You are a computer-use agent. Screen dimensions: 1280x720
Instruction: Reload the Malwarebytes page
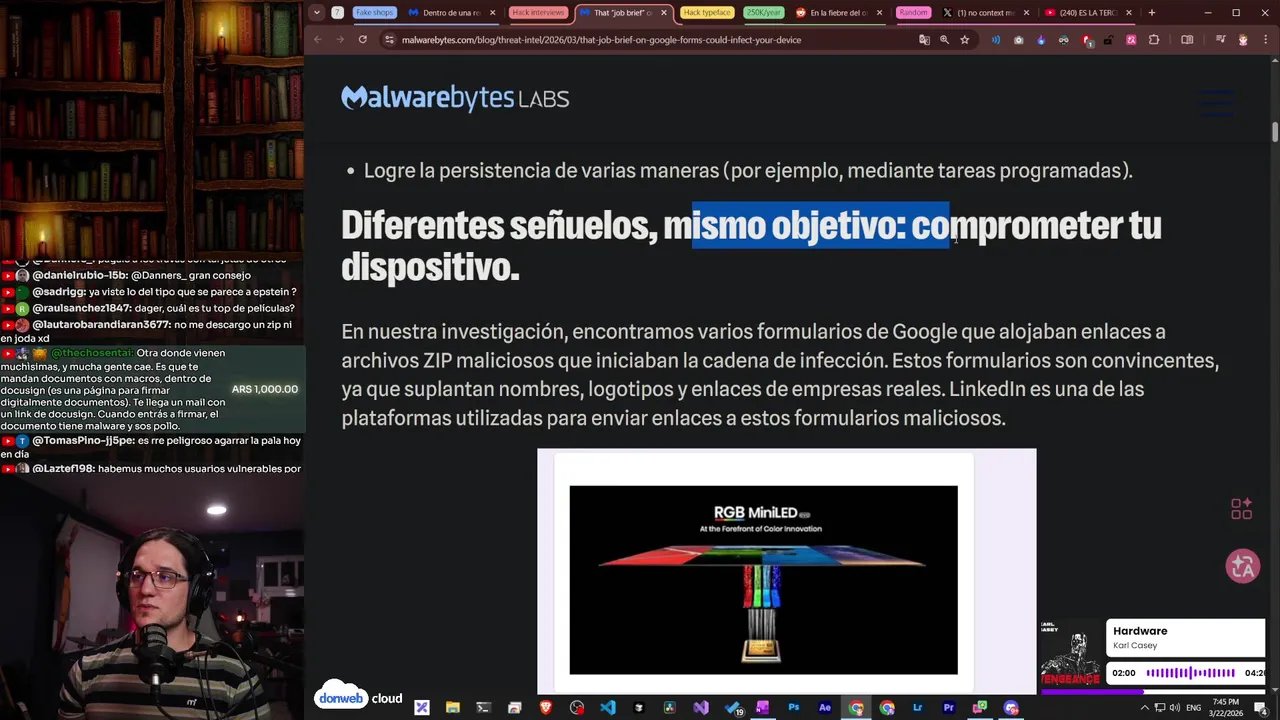coord(362,40)
